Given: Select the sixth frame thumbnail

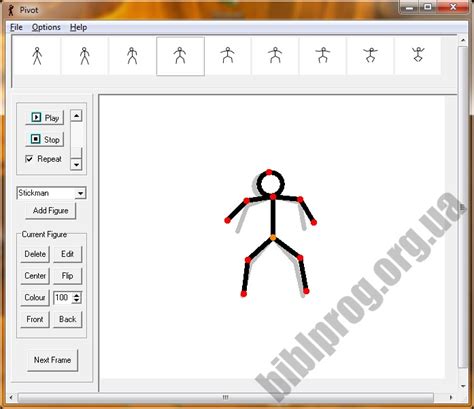Looking at the screenshot, I should 275,56.
